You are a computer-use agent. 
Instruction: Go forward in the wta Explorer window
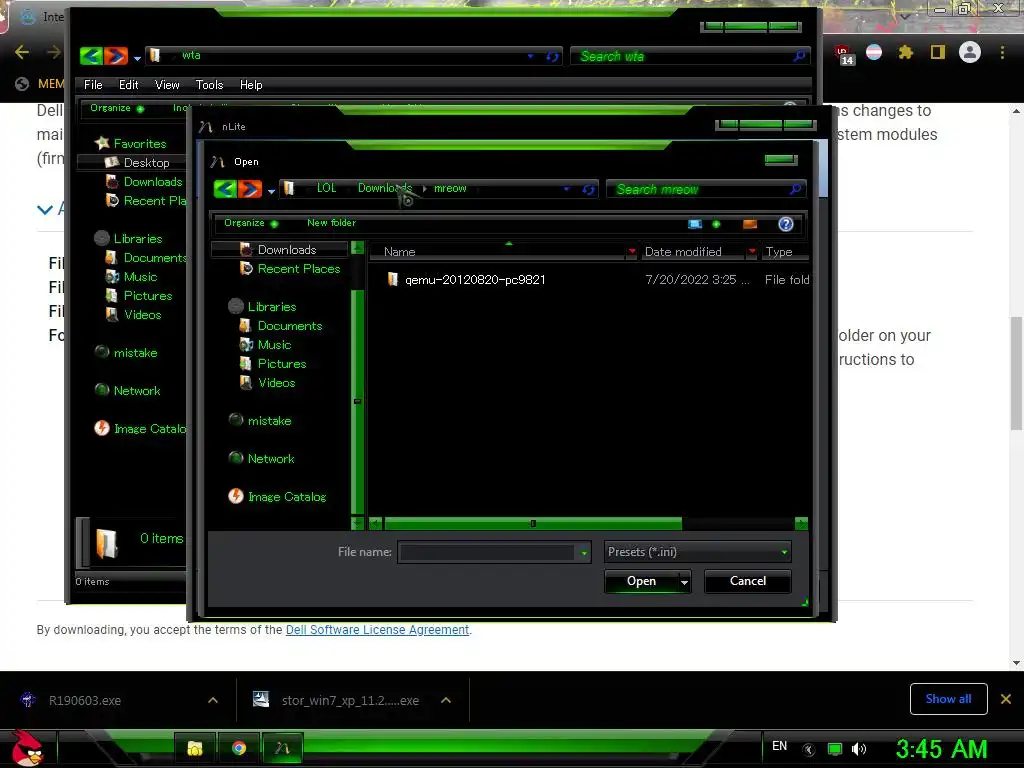click(116, 56)
